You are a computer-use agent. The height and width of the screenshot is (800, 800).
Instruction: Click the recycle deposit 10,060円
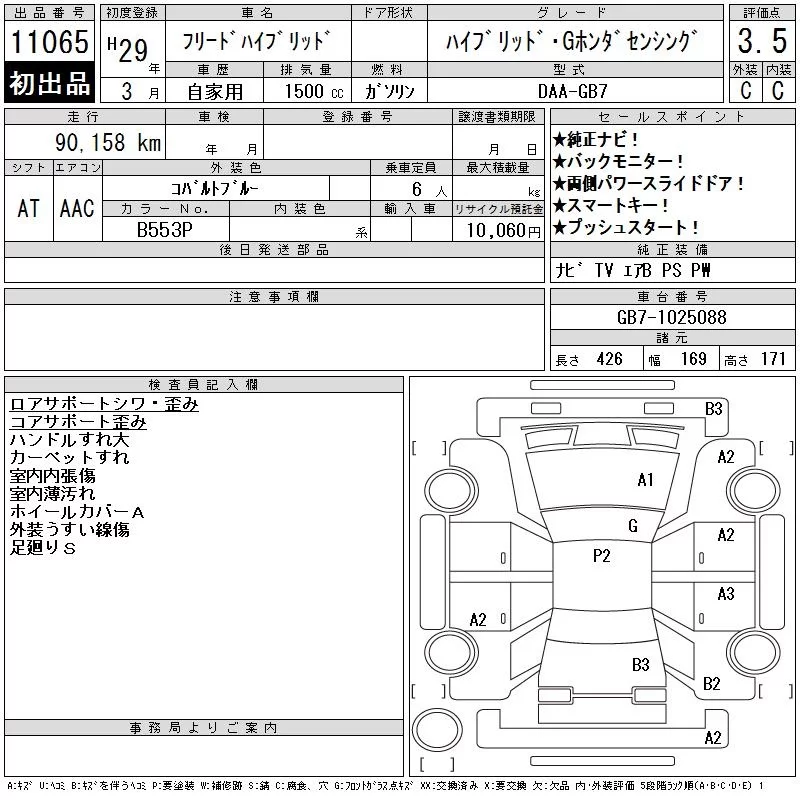[503, 231]
